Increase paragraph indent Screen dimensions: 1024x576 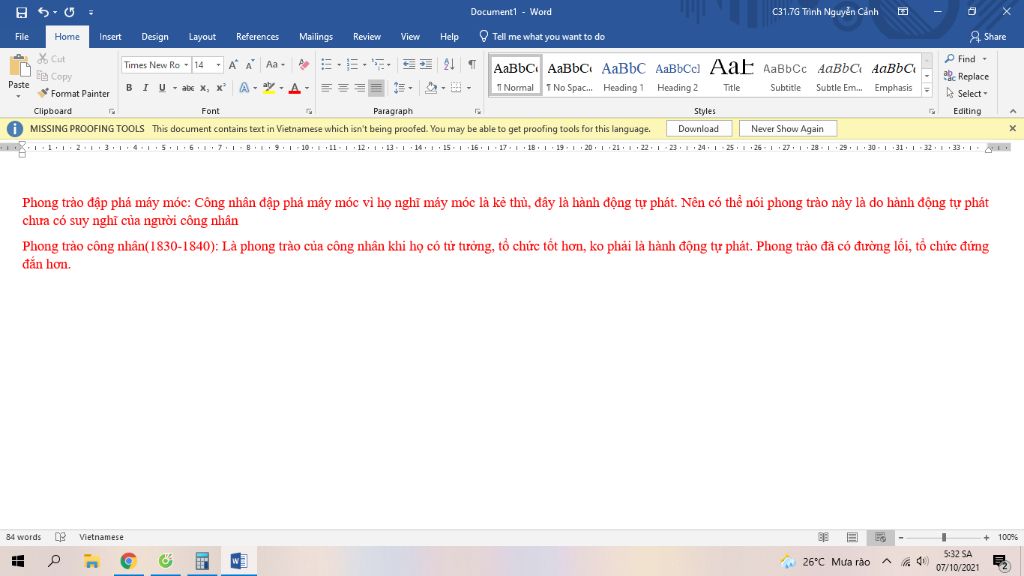click(426, 65)
